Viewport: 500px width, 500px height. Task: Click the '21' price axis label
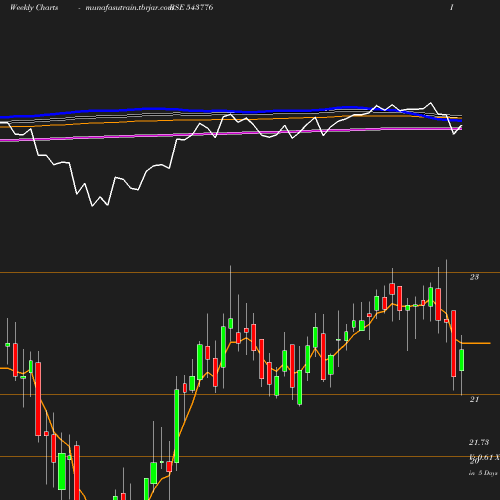[x=474, y=399]
